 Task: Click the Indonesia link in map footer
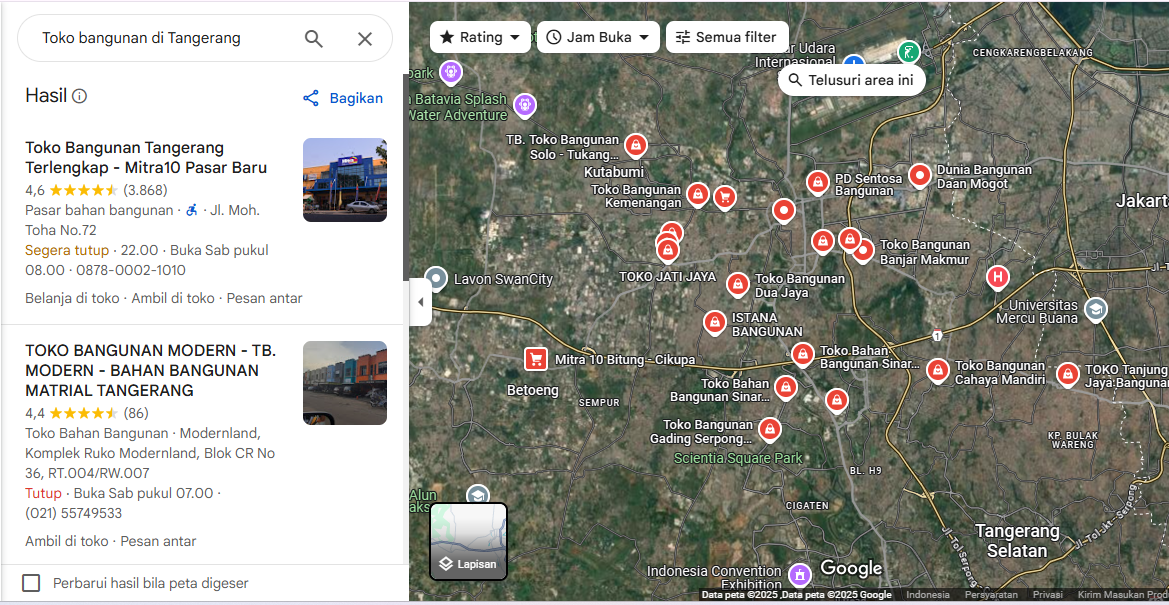coord(927,595)
